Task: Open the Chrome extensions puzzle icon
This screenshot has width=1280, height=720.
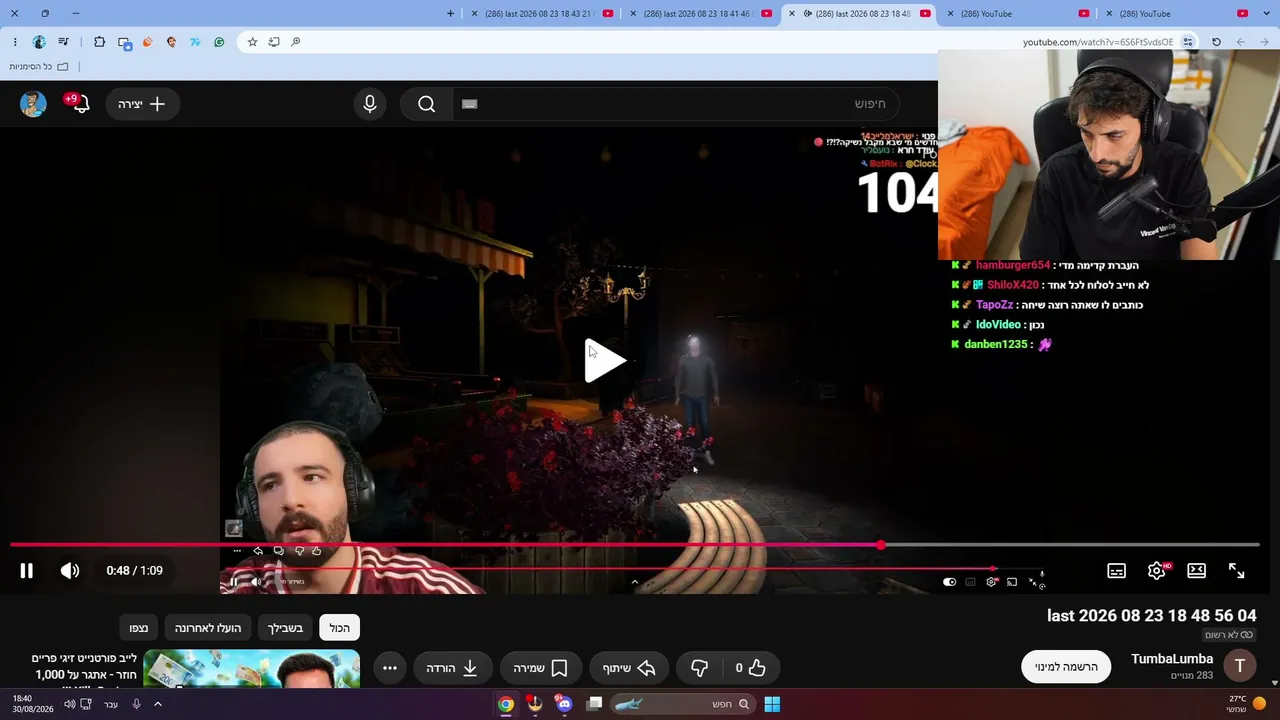Action: tap(99, 42)
